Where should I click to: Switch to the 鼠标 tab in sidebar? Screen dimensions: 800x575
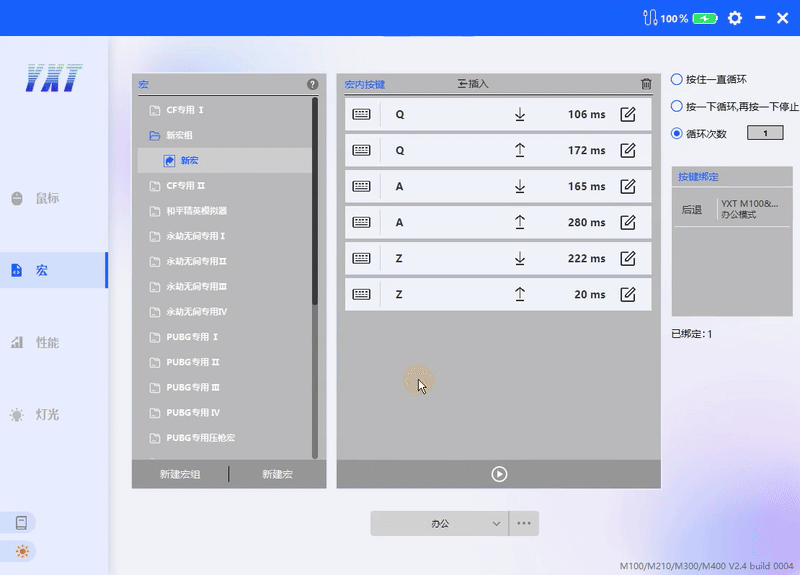tap(47, 199)
